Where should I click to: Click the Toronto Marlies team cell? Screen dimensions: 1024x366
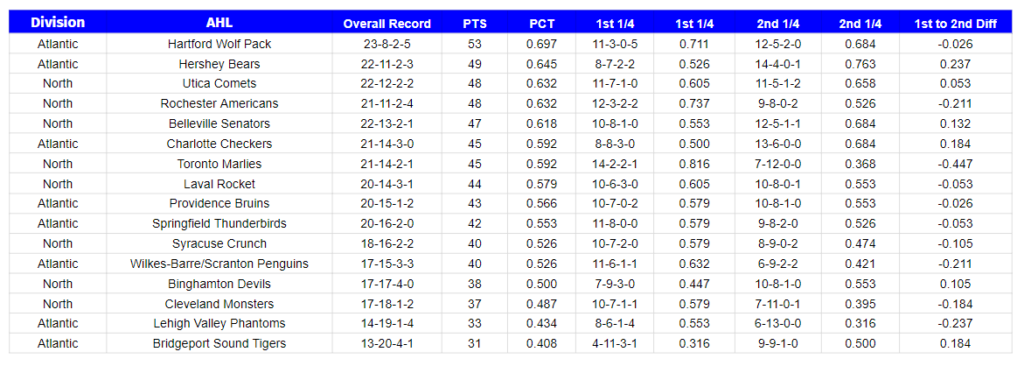(x=219, y=163)
